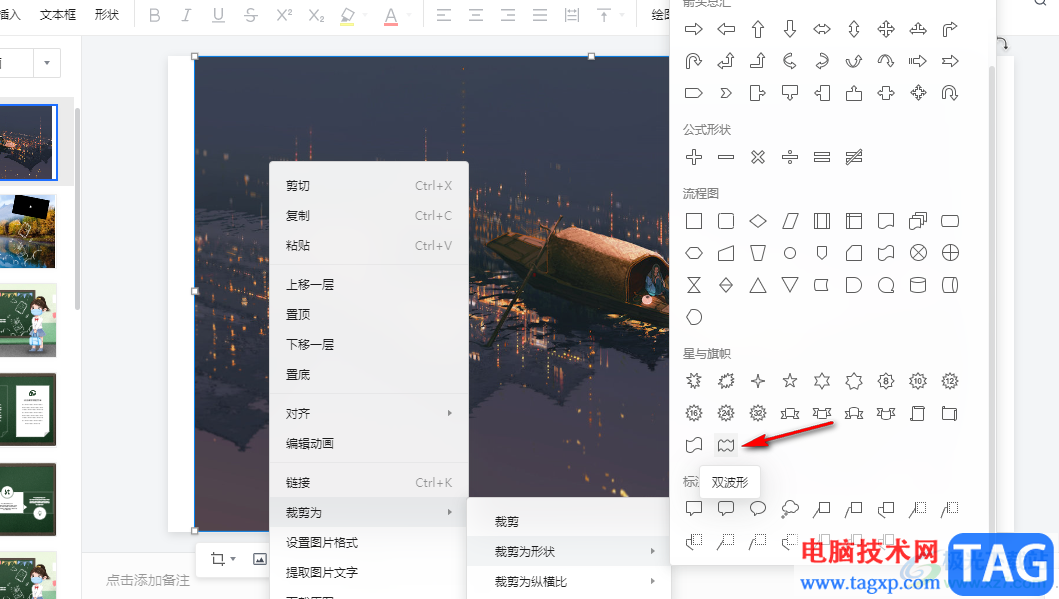
Task: Choose 下移一层 from context menu
Action: click(368, 344)
